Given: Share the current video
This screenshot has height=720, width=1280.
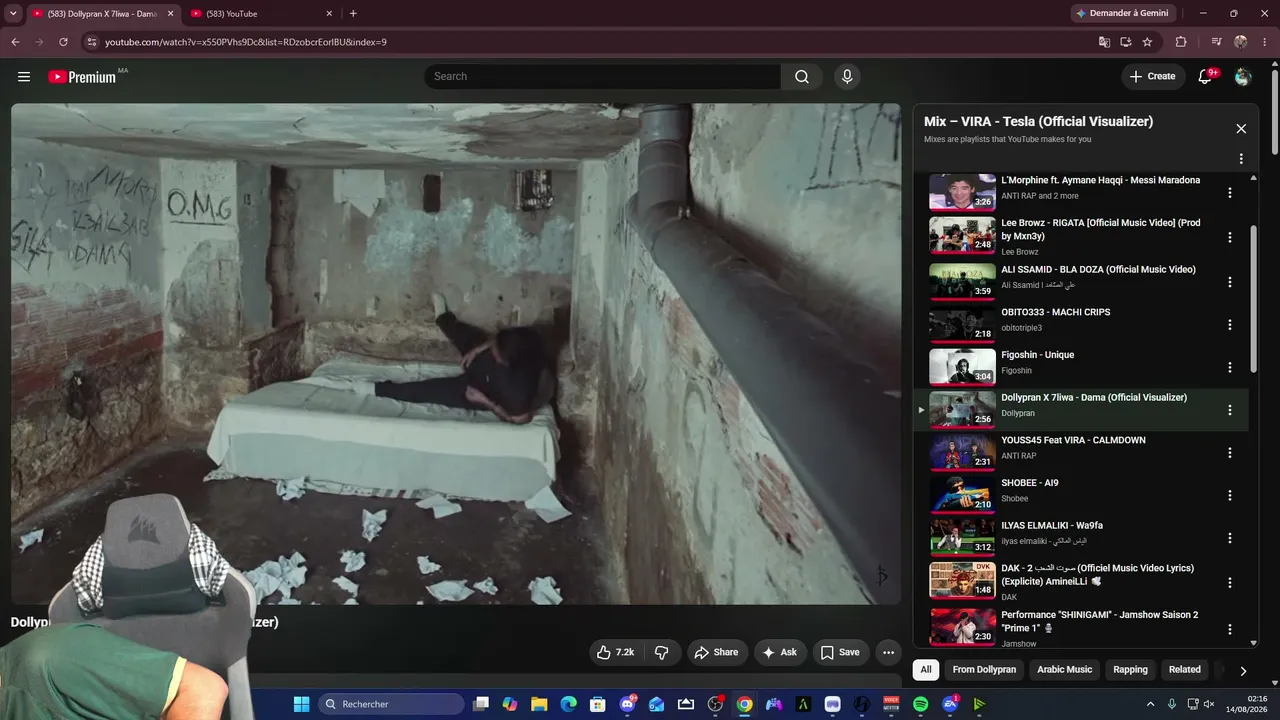Looking at the screenshot, I should pos(716,652).
